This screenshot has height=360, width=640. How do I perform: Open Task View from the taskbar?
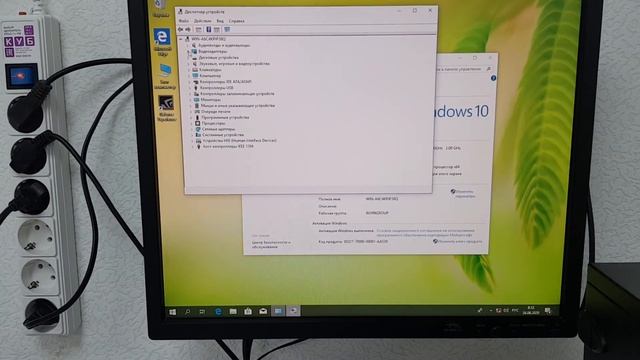pyautogui.click(x=202, y=312)
